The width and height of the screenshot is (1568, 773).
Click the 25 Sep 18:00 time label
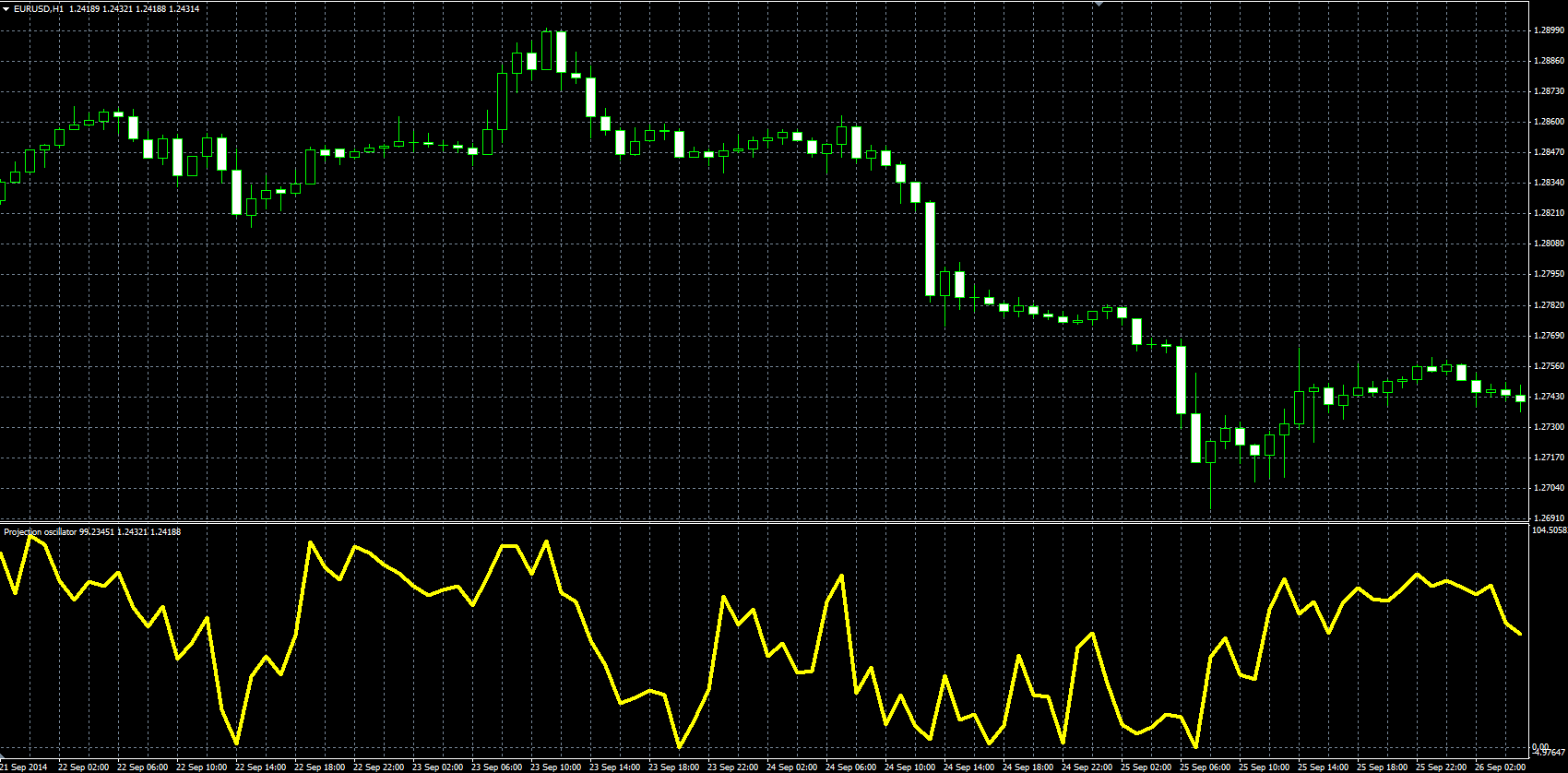click(1382, 767)
